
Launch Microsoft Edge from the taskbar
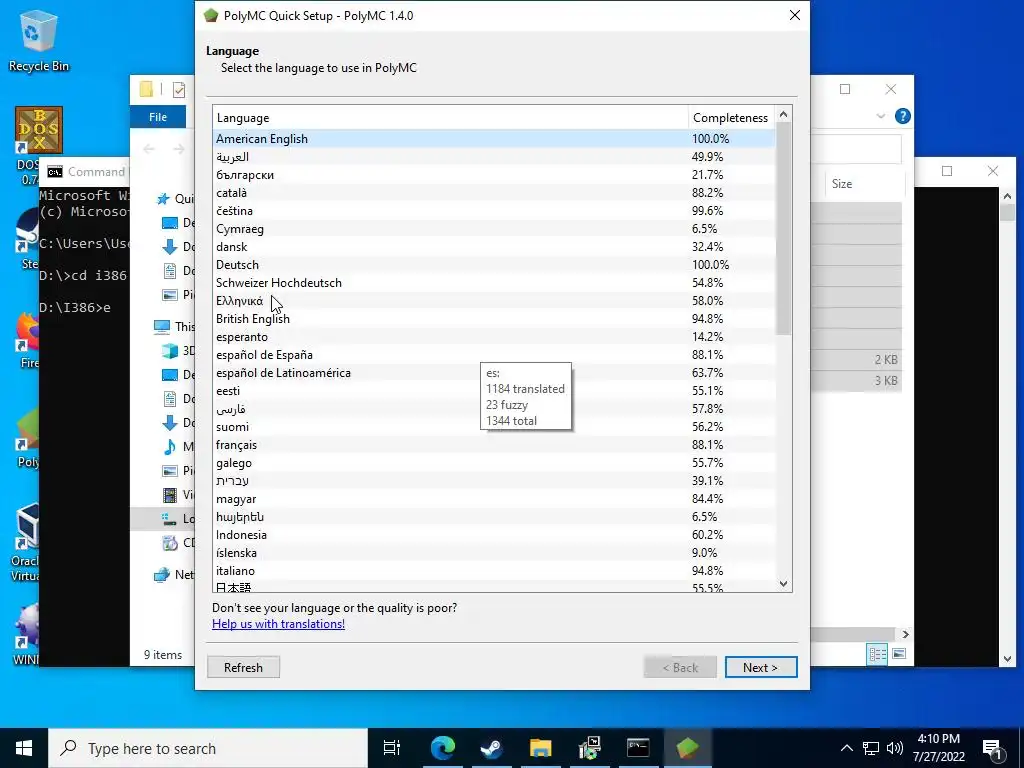tap(442, 748)
